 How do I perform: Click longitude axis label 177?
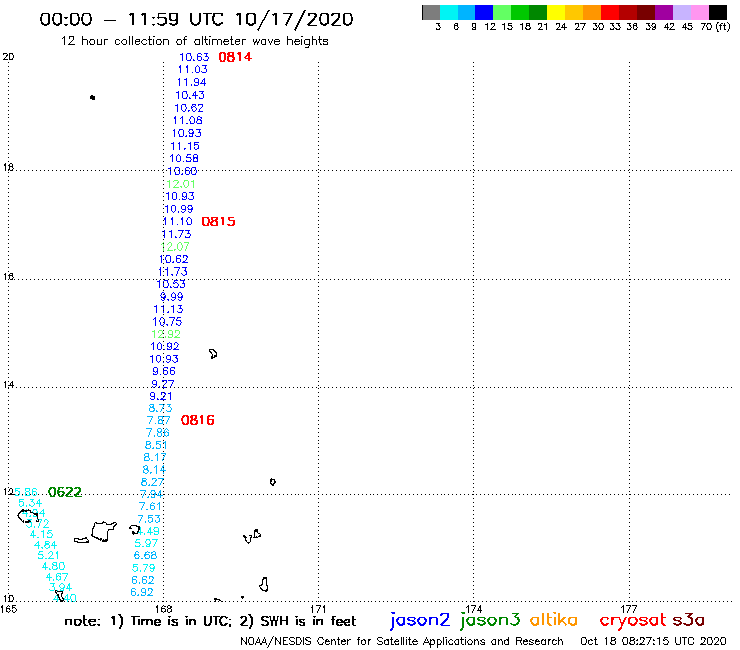629,609
